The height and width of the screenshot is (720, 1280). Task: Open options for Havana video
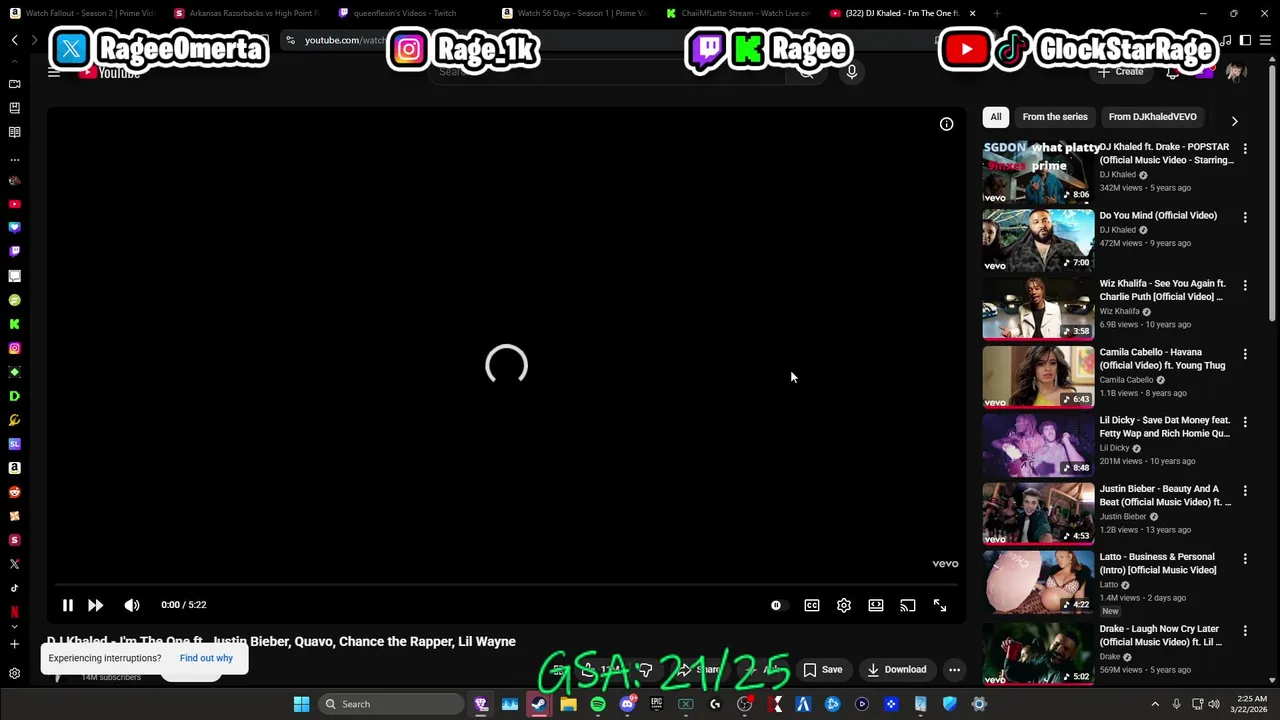pyautogui.click(x=1245, y=354)
